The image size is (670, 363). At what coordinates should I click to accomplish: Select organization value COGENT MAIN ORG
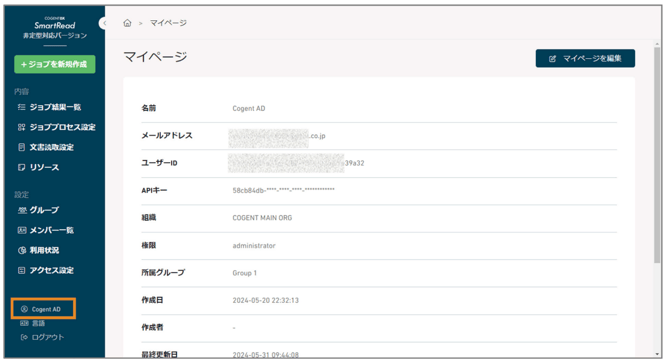(x=262, y=218)
